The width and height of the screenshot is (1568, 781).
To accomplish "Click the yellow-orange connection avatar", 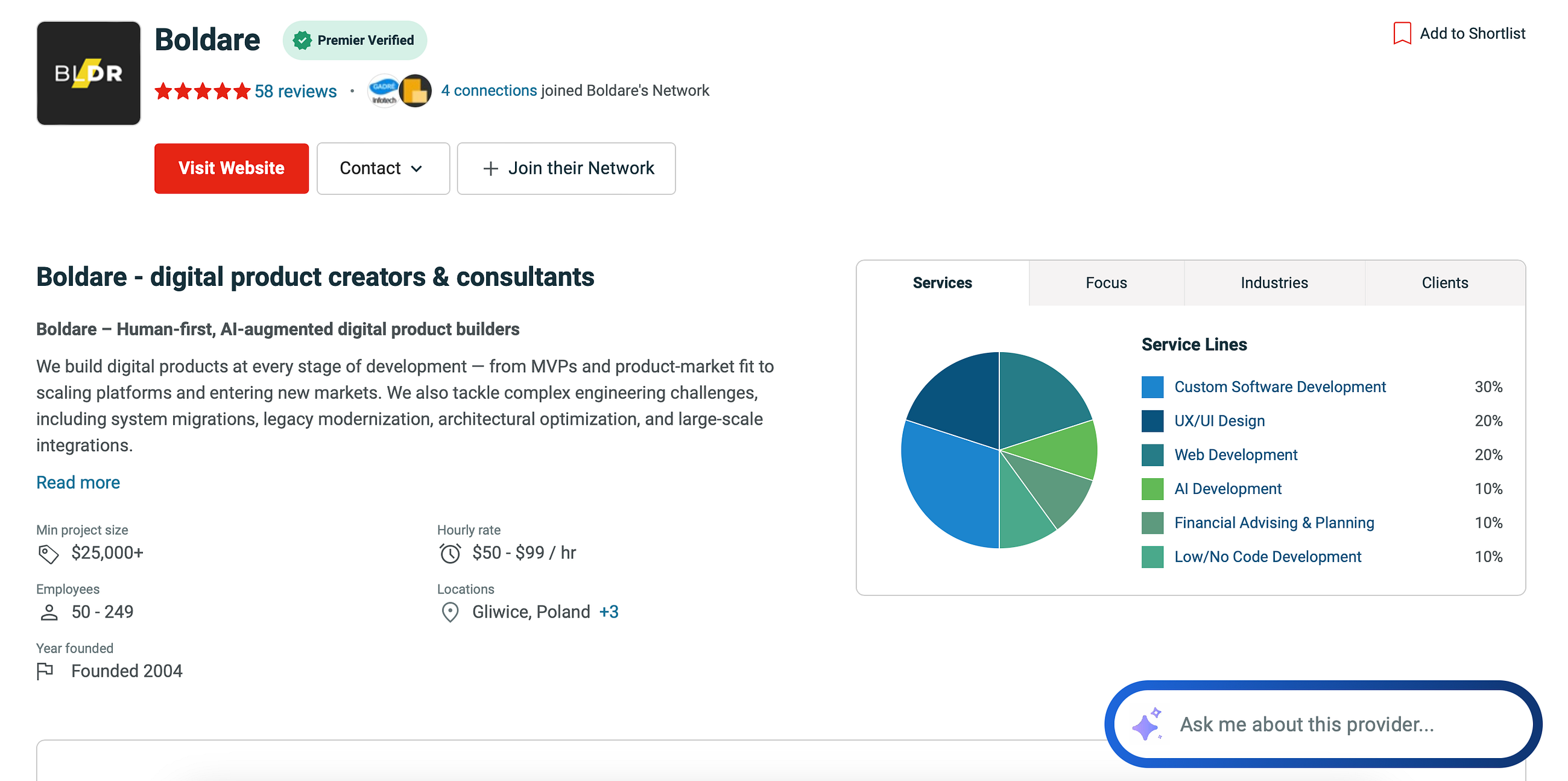I will tap(416, 90).
